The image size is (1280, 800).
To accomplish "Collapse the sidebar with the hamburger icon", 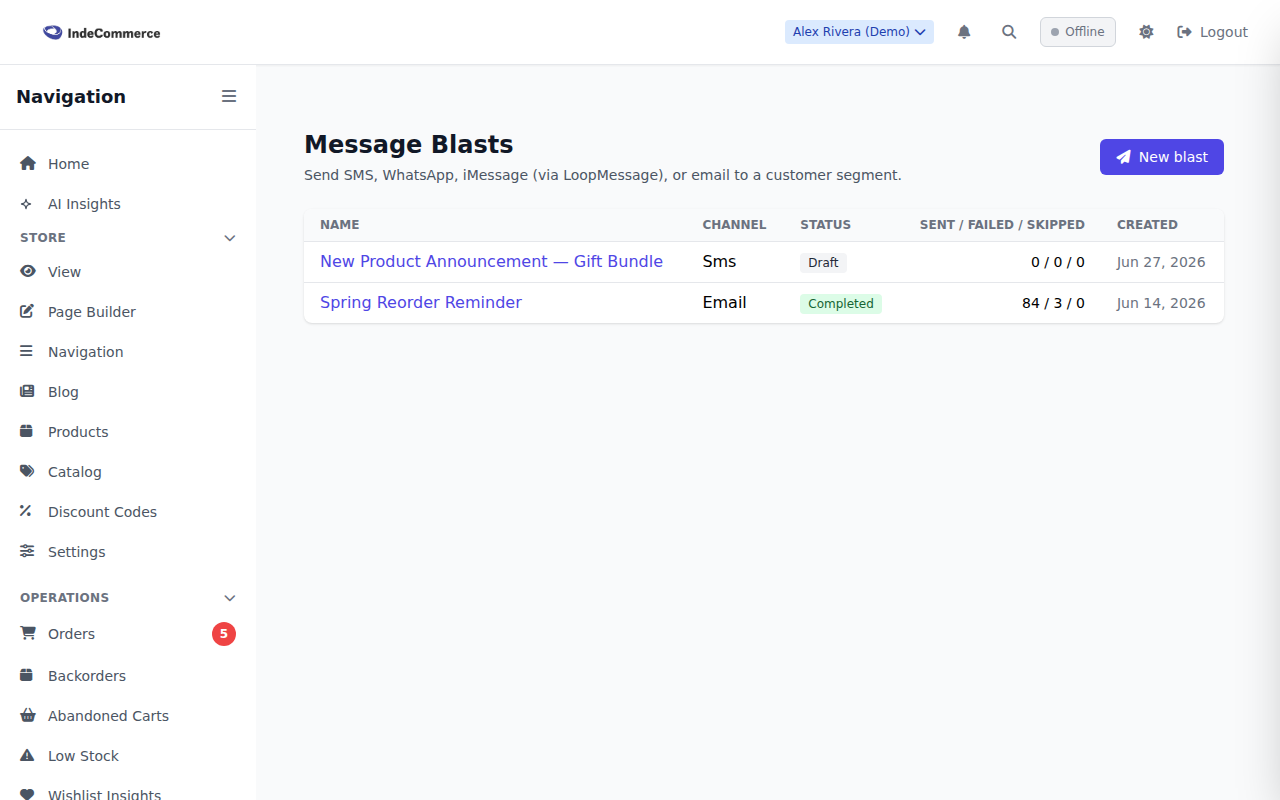I will click(229, 96).
